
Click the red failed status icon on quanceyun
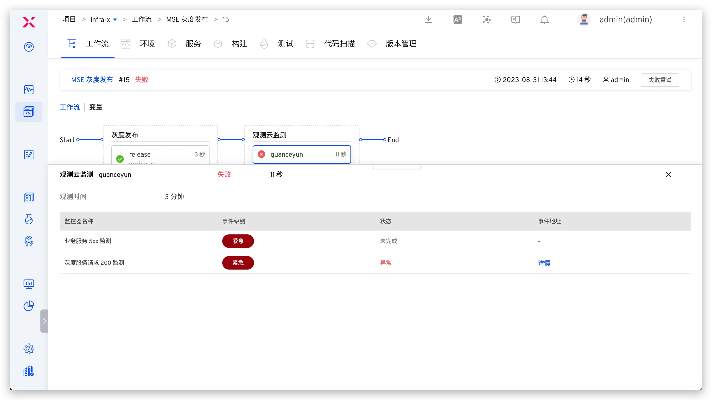click(x=261, y=154)
